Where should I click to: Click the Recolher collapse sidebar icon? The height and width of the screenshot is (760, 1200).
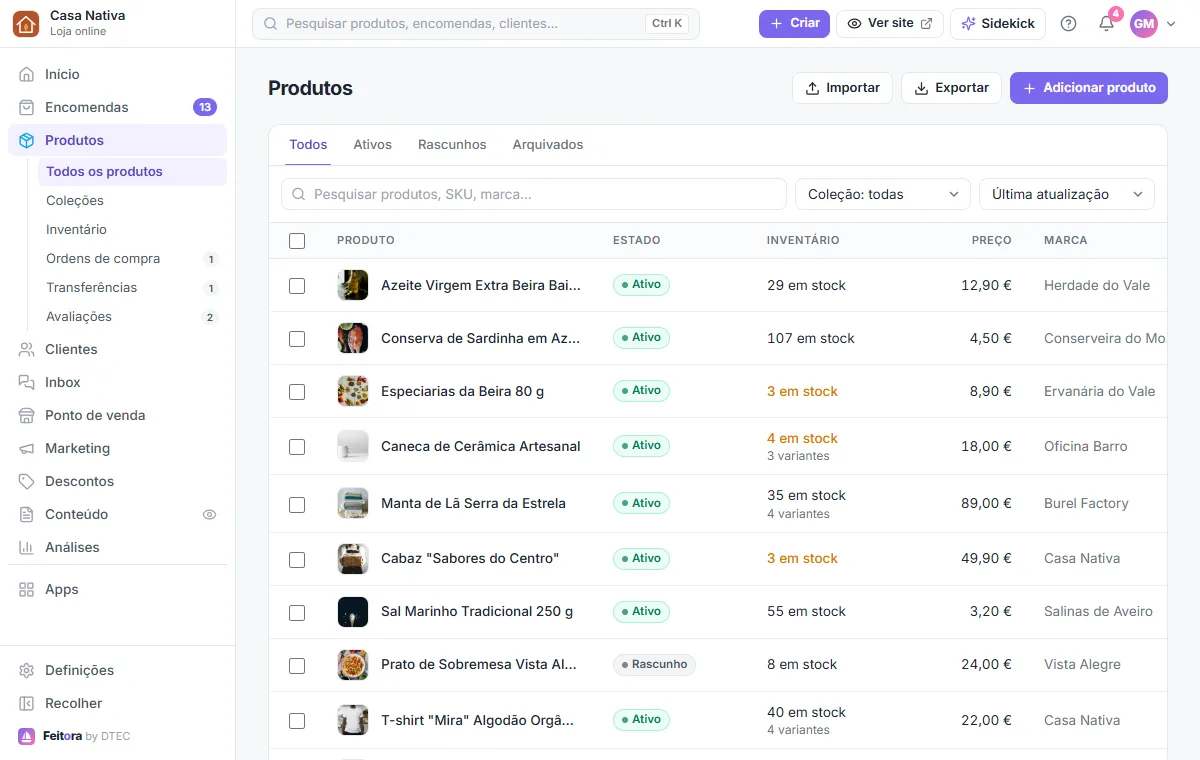point(27,703)
